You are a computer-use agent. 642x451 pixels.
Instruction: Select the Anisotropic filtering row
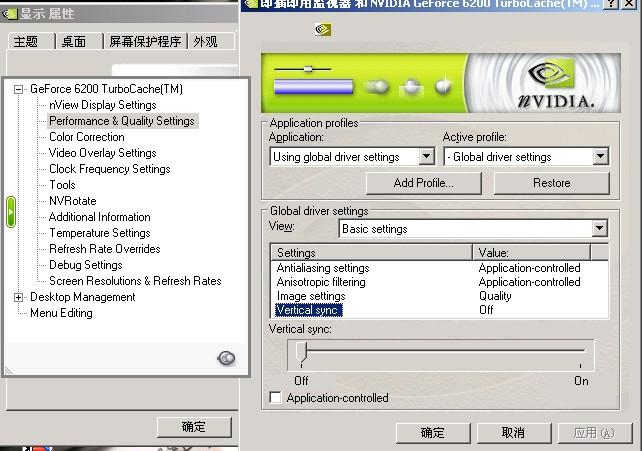(439, 282)
